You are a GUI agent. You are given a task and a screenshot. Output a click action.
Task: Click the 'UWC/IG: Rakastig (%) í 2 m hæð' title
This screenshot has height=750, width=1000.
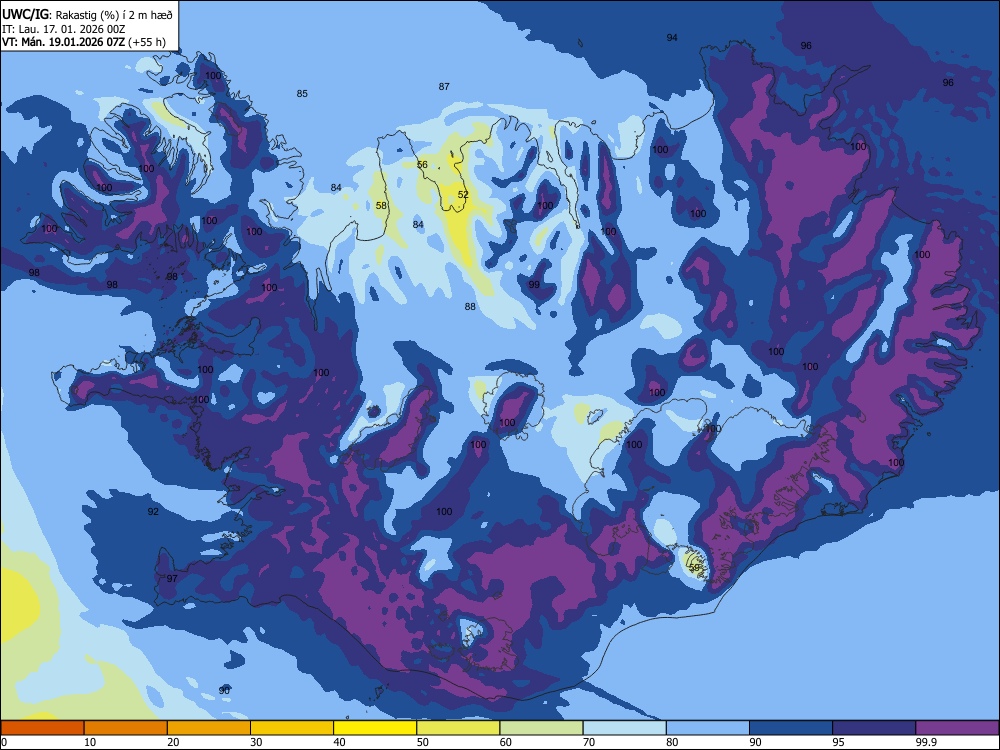point(87,15)
